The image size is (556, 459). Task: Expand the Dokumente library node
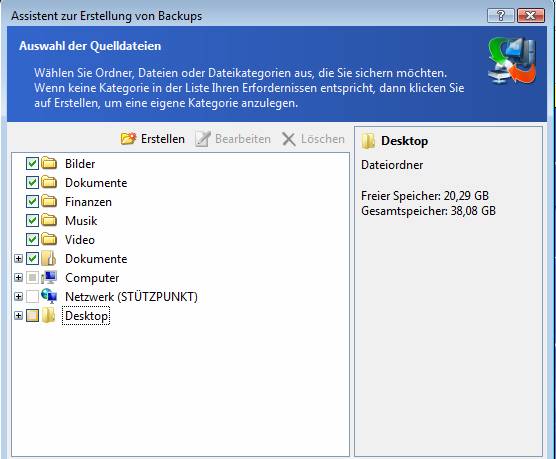18,259
